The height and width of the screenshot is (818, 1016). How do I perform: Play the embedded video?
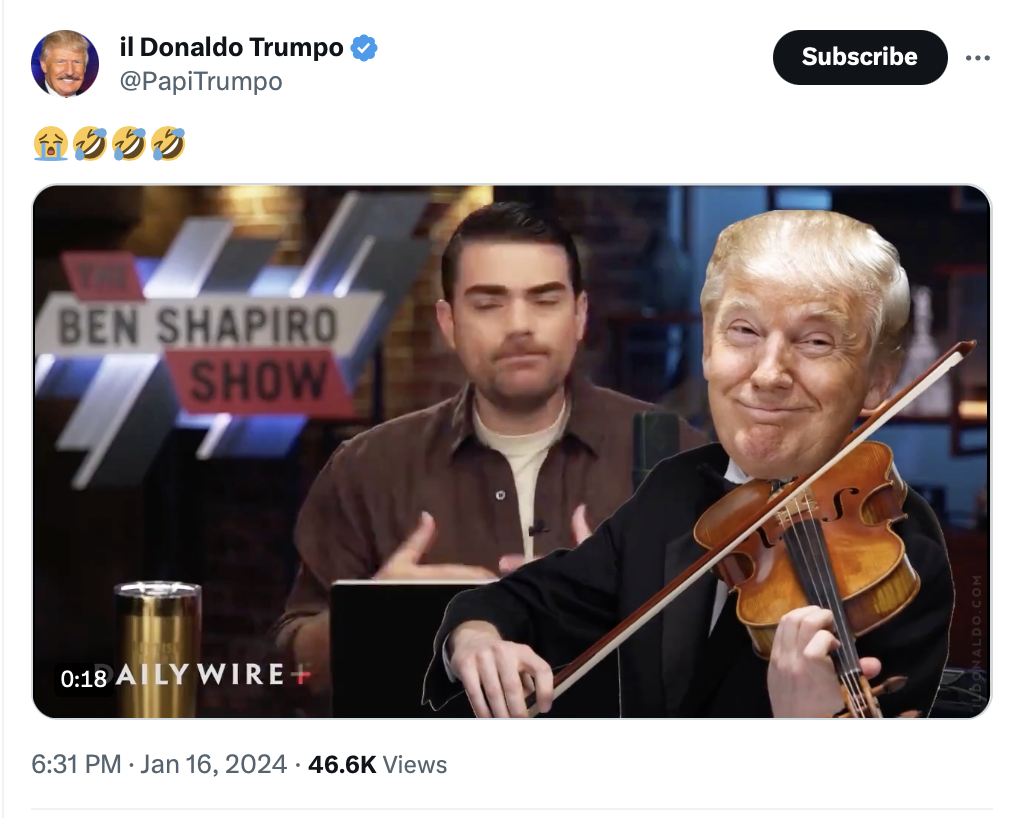tap(512, 452)
